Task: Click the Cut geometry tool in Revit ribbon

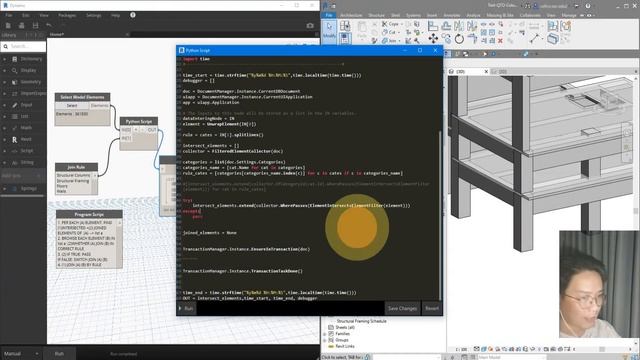Action: [x=389, y=32]
